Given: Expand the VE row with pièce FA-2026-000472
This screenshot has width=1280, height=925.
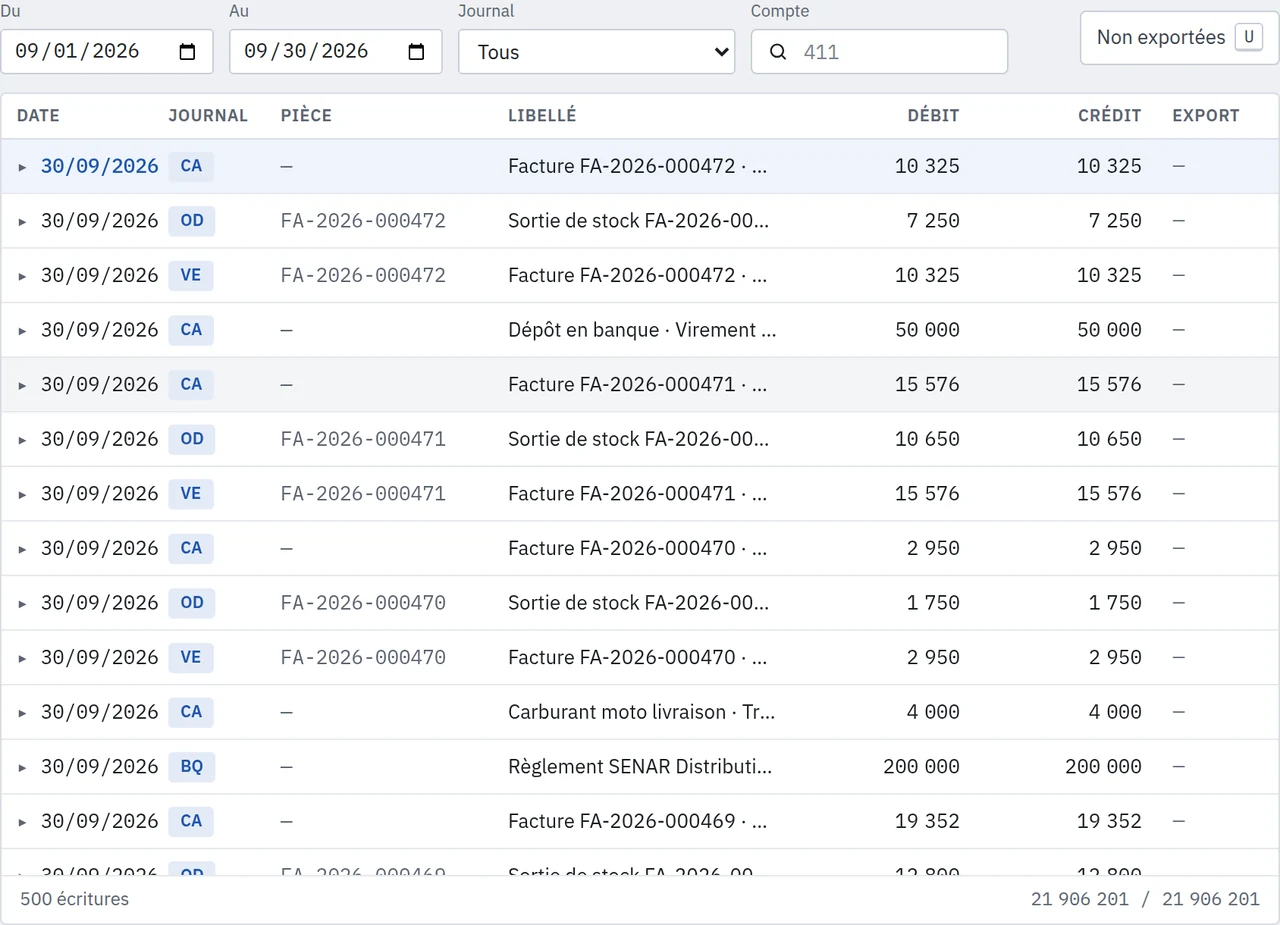Looking at the screenshot, I should pos(23,276).
